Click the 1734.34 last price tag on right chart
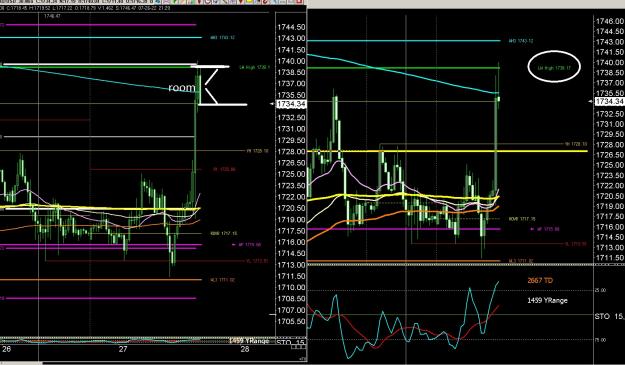625x365 pixels. pos(609,102)
